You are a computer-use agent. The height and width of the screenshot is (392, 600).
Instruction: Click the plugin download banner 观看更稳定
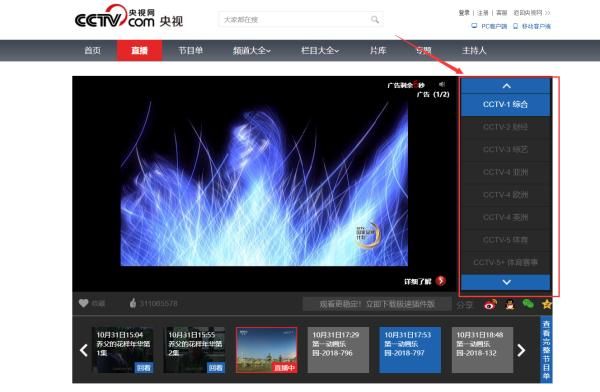coord(377,304)
